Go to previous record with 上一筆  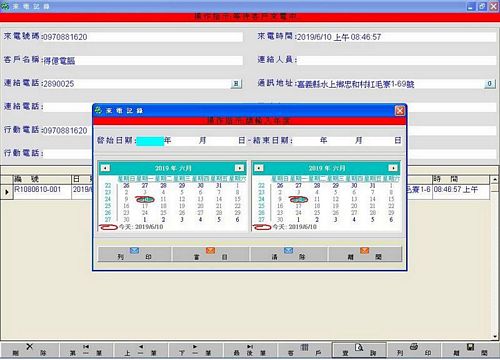pos(141,350)
